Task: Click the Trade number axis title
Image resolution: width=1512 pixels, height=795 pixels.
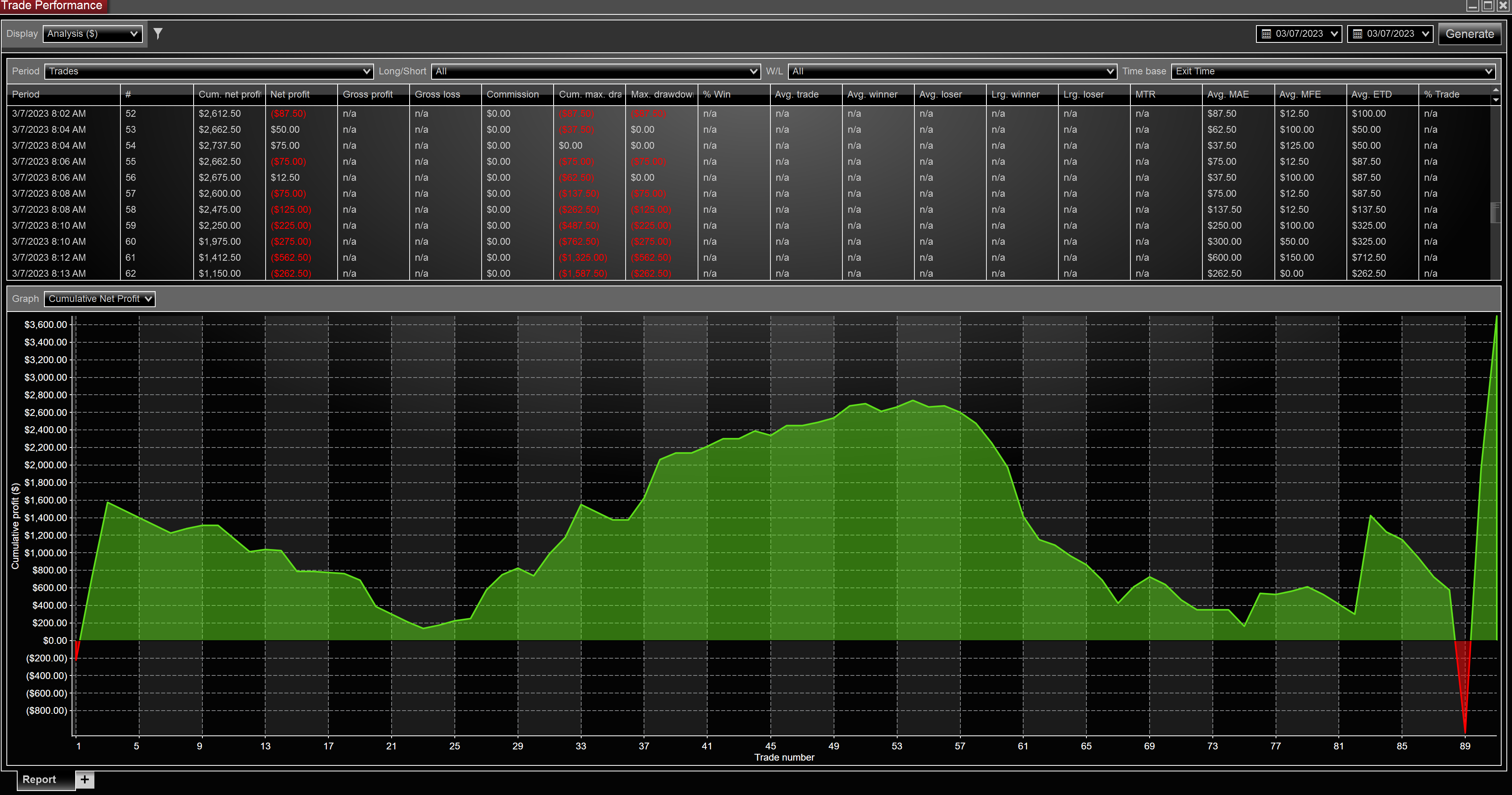Action: pyautogui.click(x=784, y=757)
